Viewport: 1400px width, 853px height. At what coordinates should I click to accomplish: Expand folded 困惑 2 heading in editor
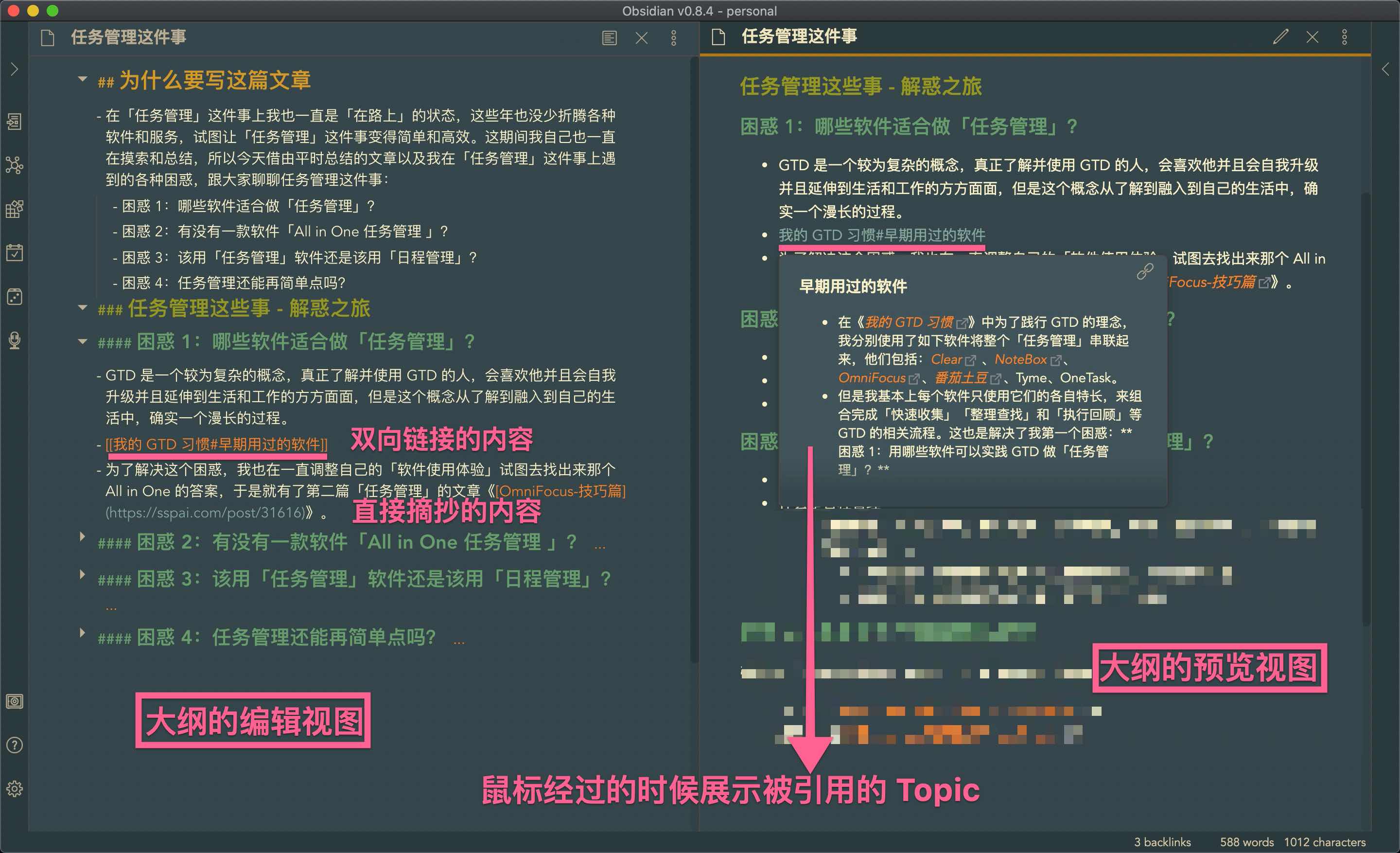(83, 536)
